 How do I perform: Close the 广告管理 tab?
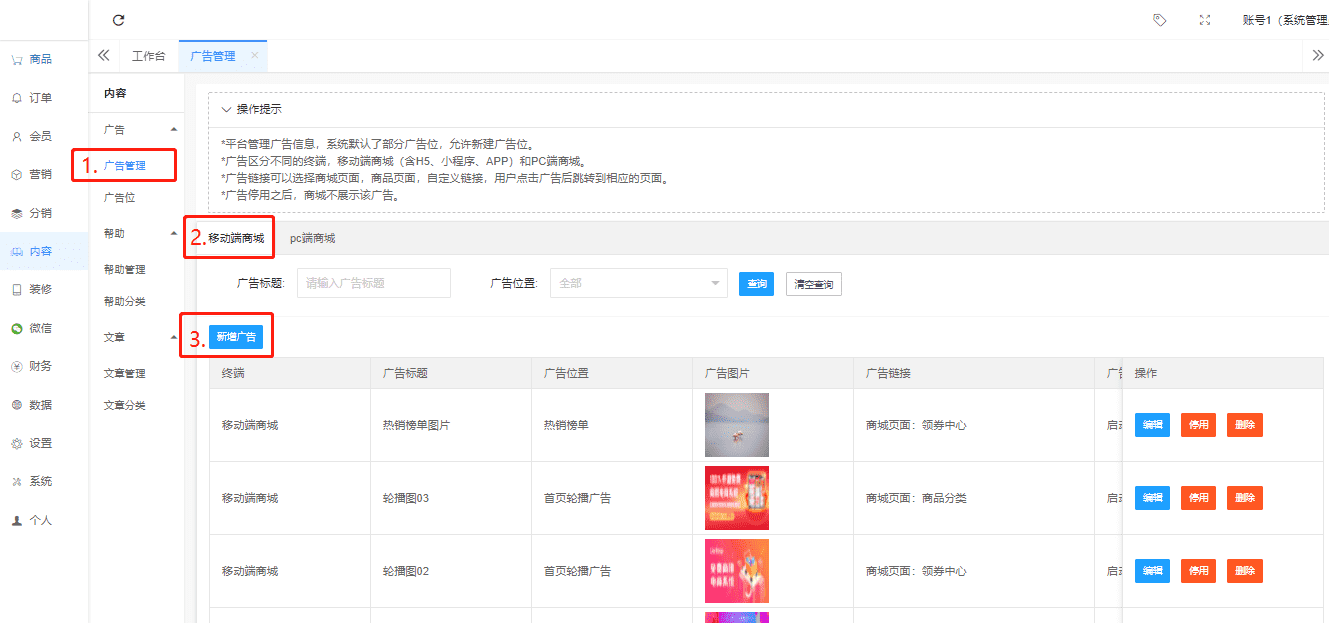point(254,56)
